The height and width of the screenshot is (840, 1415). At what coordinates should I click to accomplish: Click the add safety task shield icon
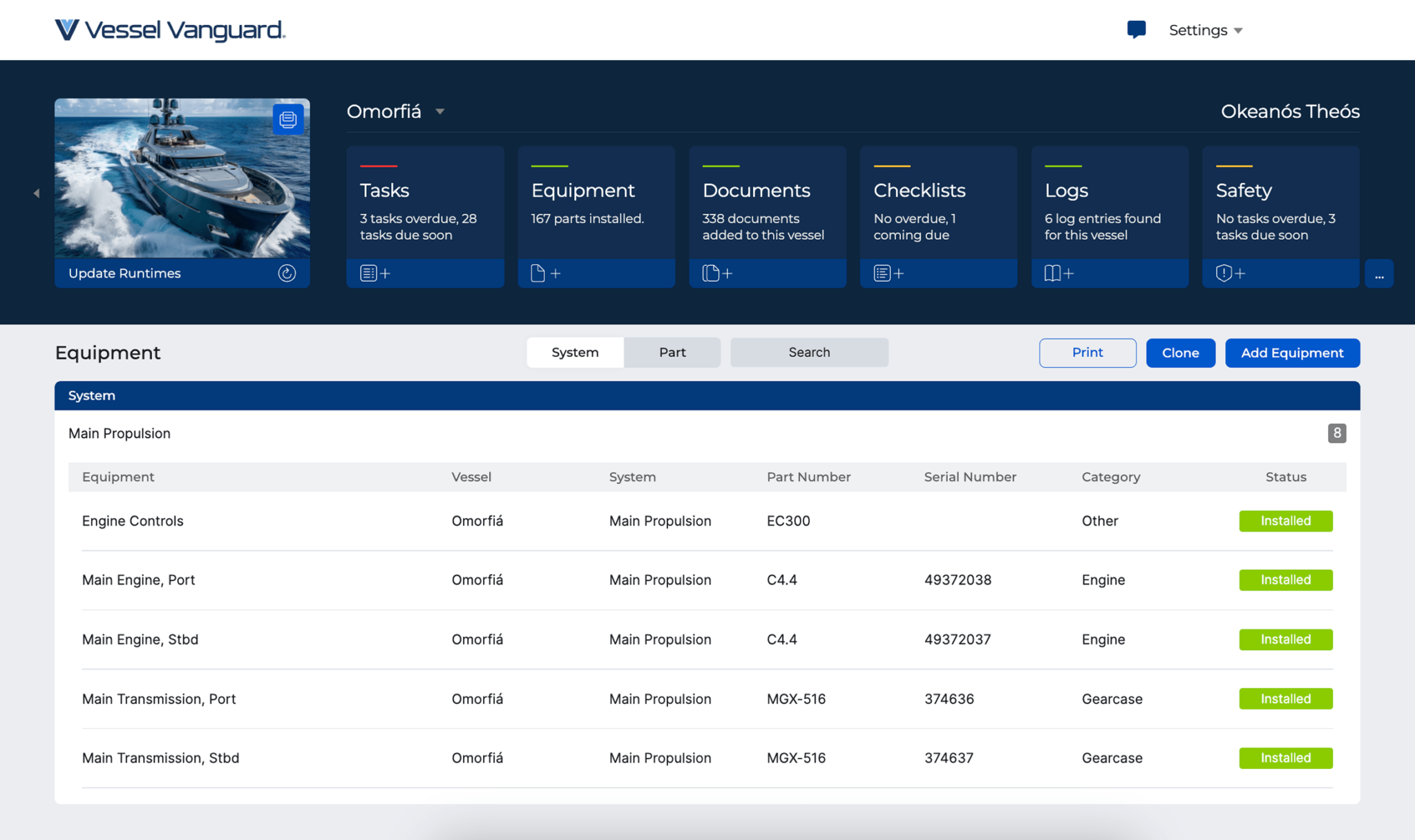[x=1229, y=273]
